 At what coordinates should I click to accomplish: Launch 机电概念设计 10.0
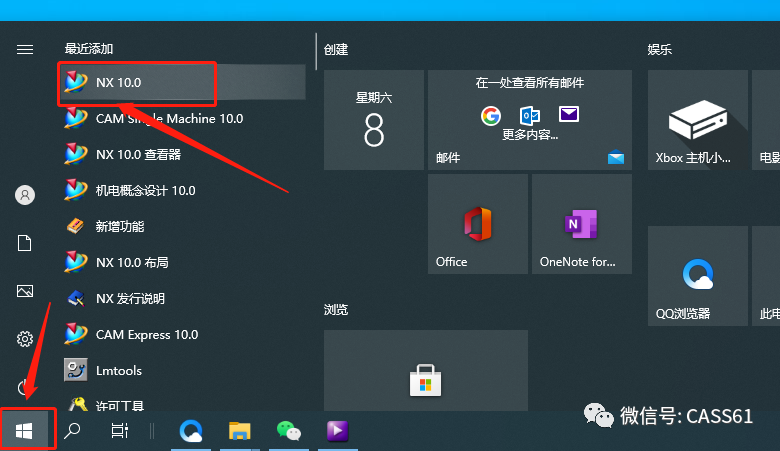pyautogui.click(x=182, y=190)
